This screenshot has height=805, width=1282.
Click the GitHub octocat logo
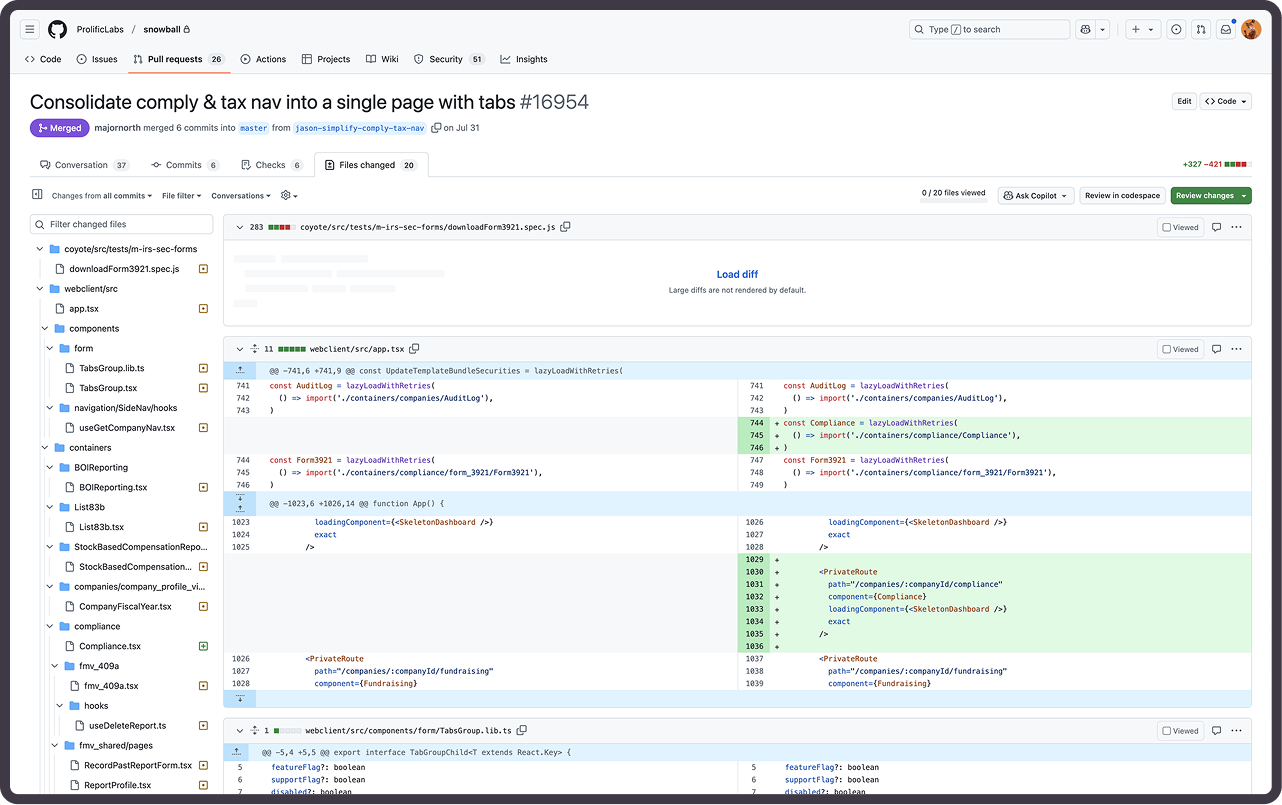coord(57,29)
